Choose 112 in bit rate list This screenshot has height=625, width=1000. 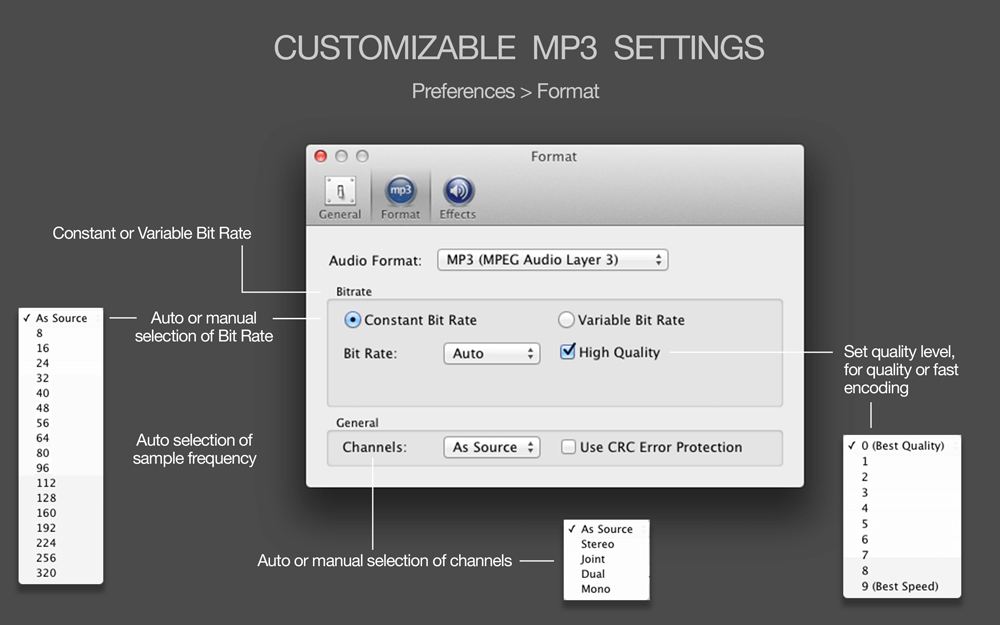pos(61,483)
